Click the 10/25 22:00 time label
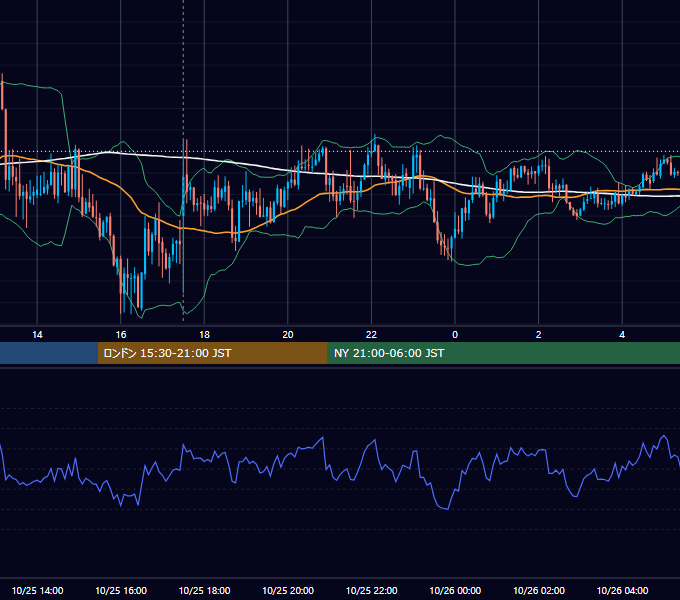680x600 pixels. point(371,590)
